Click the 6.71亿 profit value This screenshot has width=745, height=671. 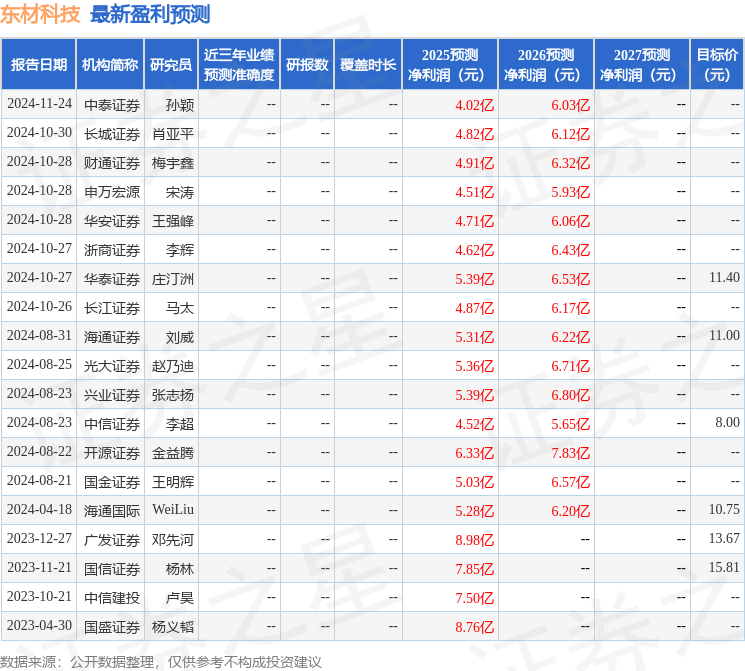coord(571,366)
